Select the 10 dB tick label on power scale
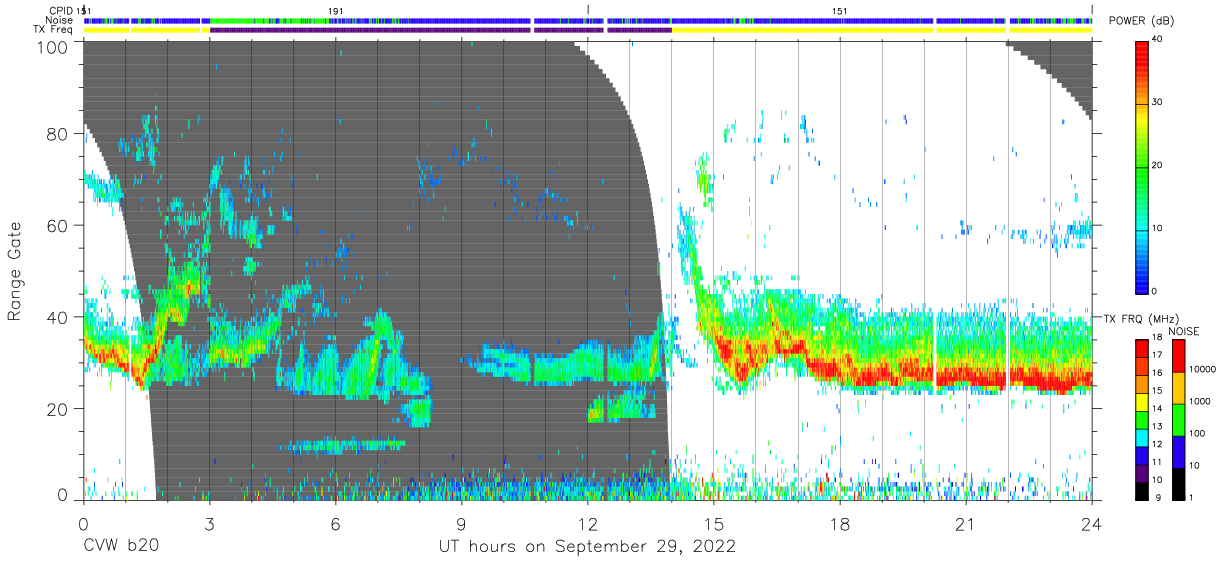 pos(1157,228)
